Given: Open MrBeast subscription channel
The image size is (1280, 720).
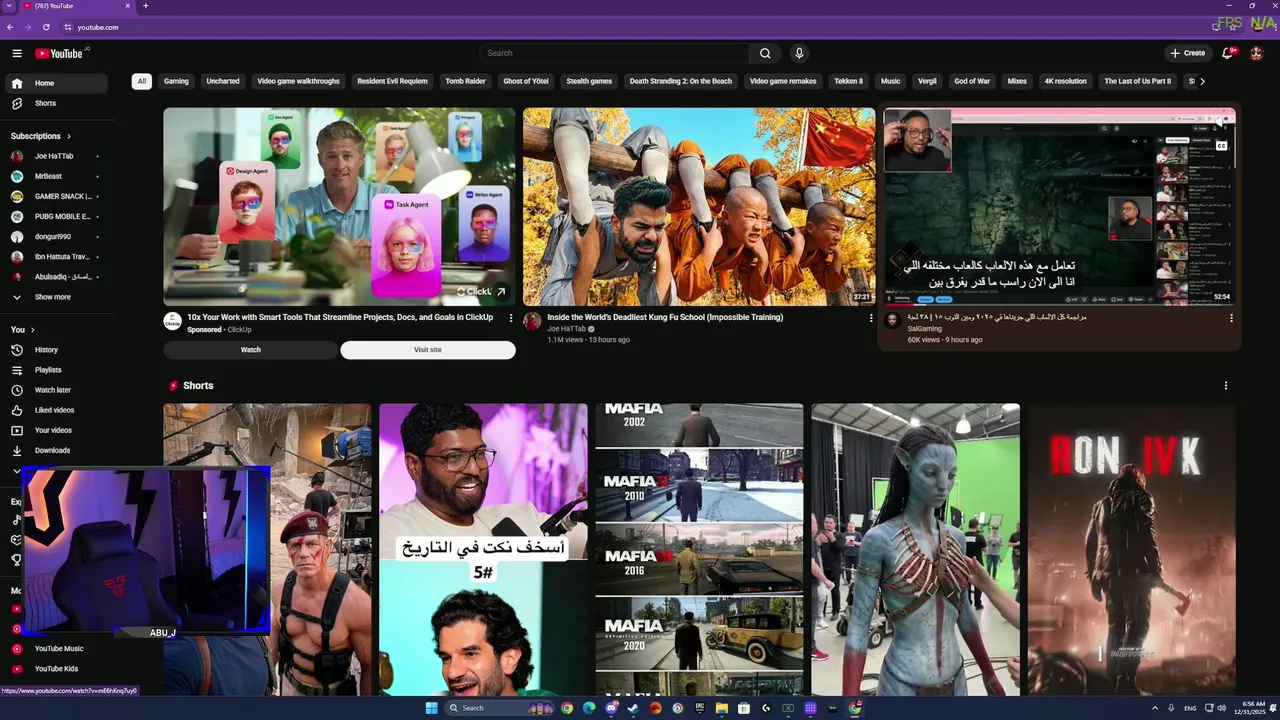Looking at the screenshot, I should pos(58,176).
